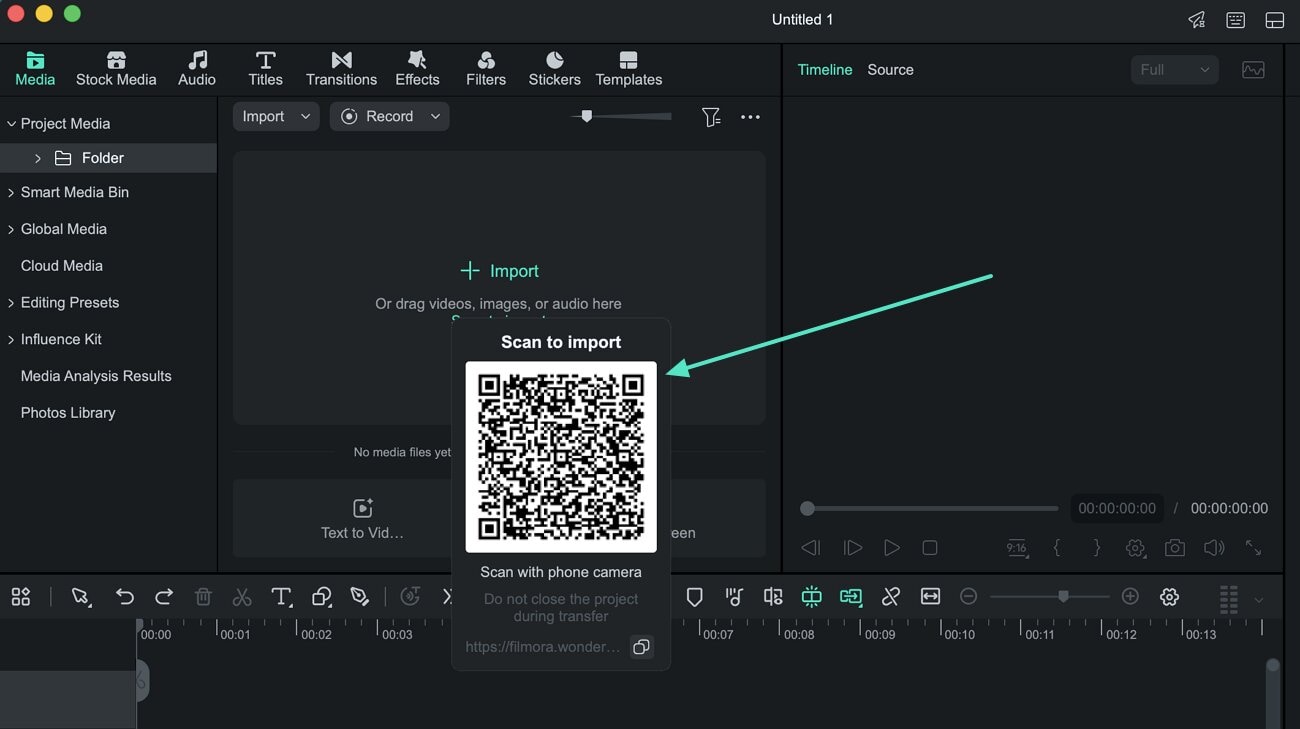Open the 9:16 aspect ratio option
The height and width of the screenshot is (729, 1300).
(1017, 548)
